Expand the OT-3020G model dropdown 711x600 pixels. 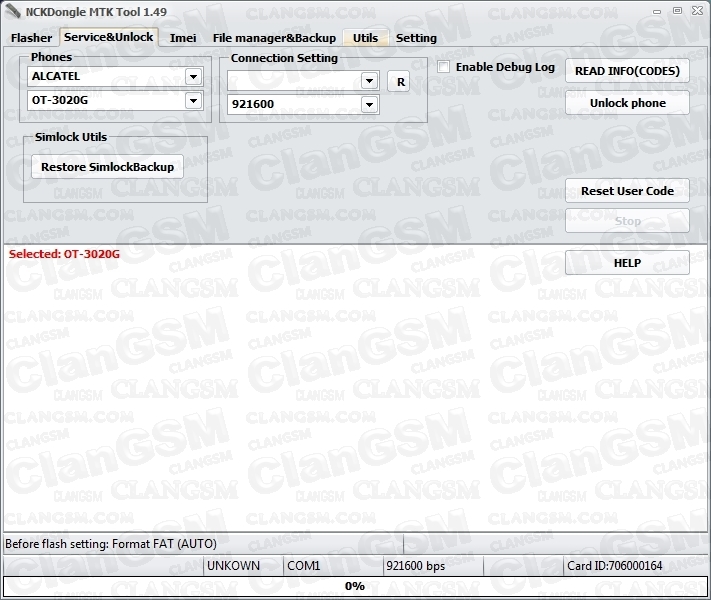point(194,100)
